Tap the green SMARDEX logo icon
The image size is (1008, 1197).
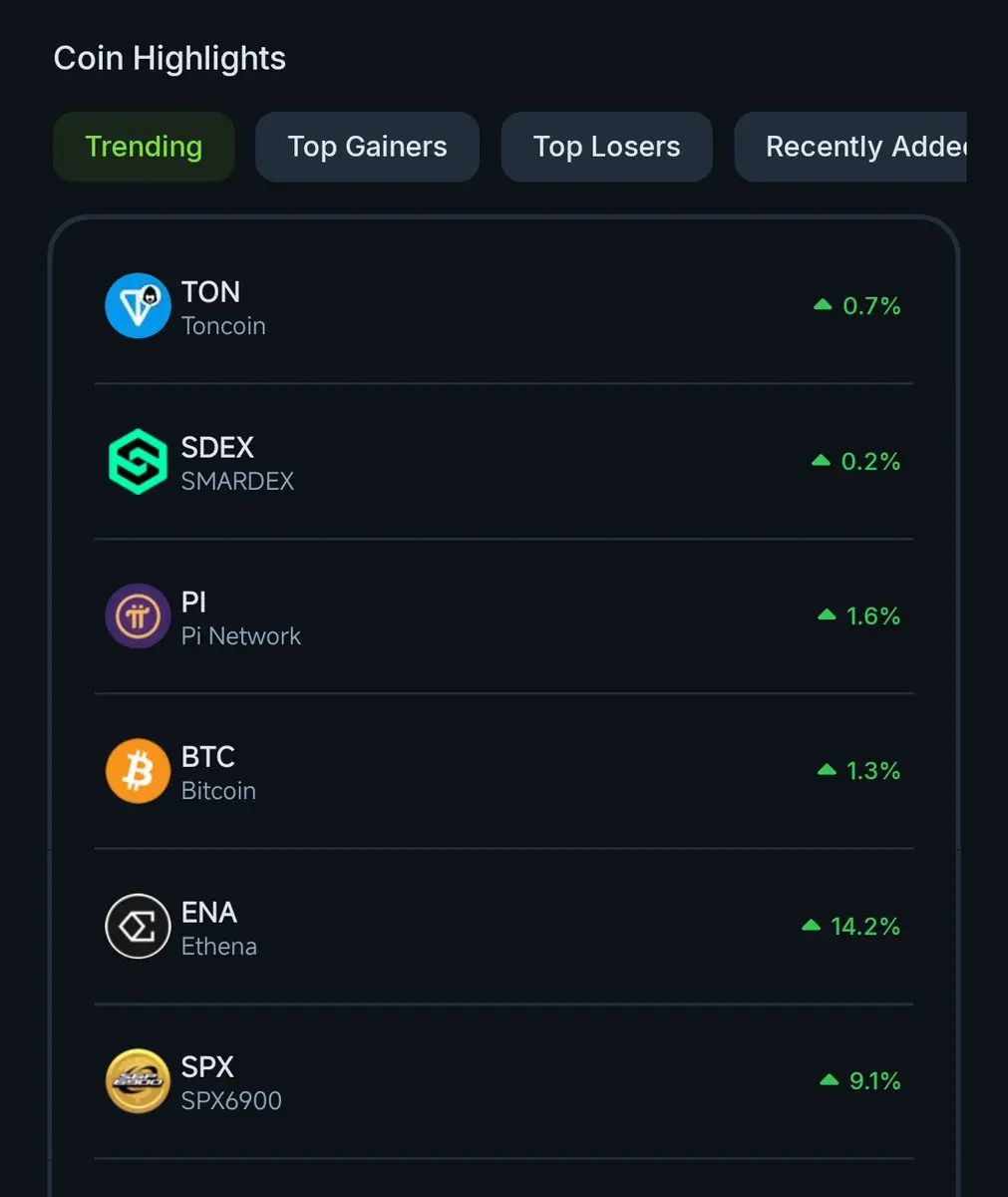[138, 462]
